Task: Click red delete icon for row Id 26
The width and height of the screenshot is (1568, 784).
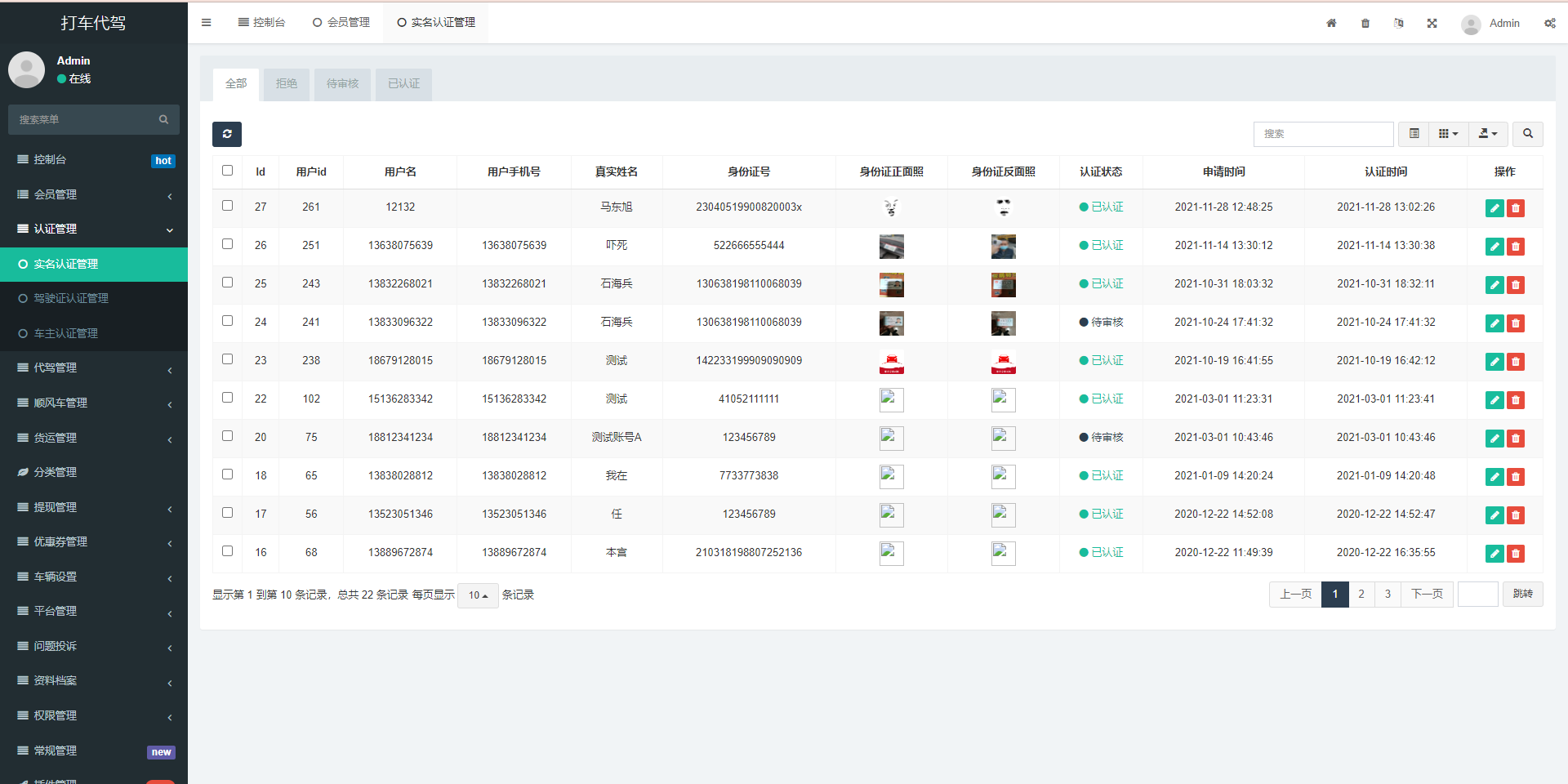Action: click(x=1516, y=247)
